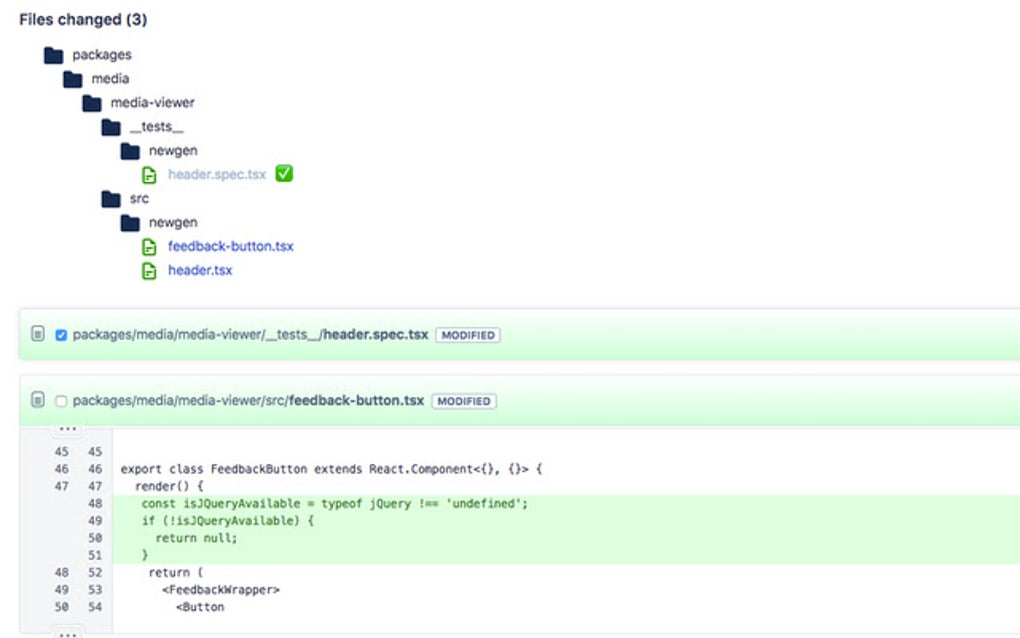Expand hidden lines via top ellipsis
This screenshot has width=1020, height=638.
[x=69, y=430]
